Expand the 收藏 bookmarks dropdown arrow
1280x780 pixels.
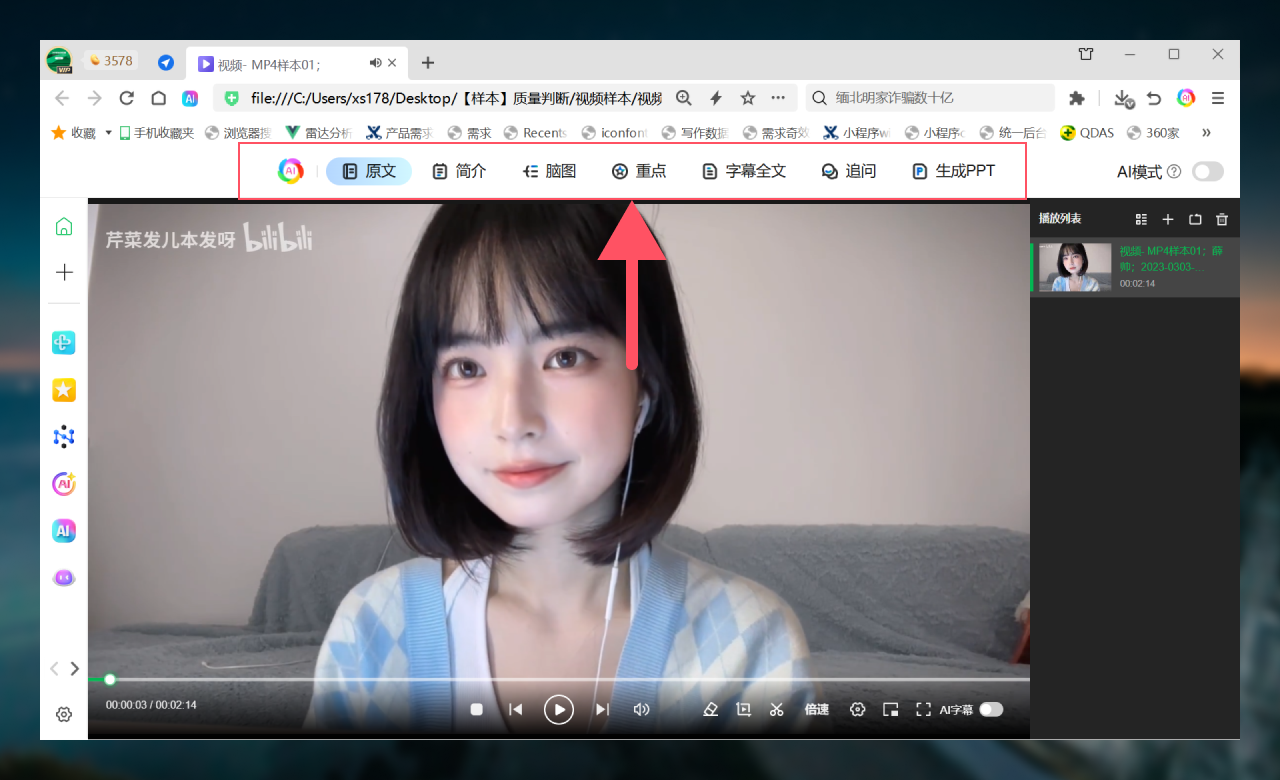coord(108,132)
